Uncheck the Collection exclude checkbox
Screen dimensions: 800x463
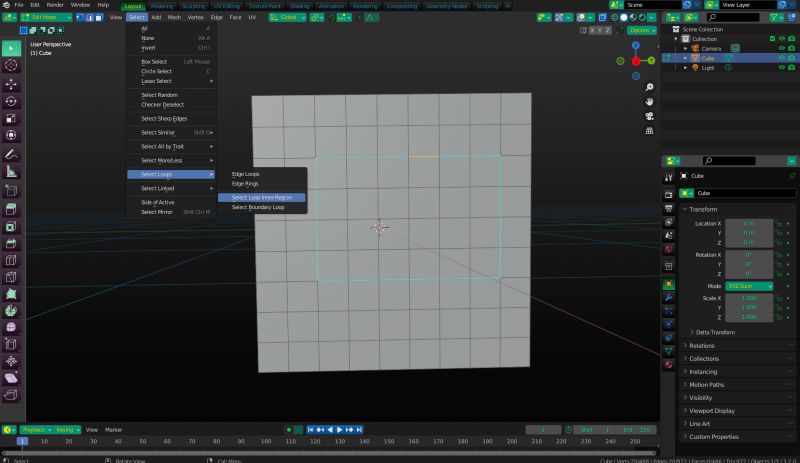pos(772,39)
